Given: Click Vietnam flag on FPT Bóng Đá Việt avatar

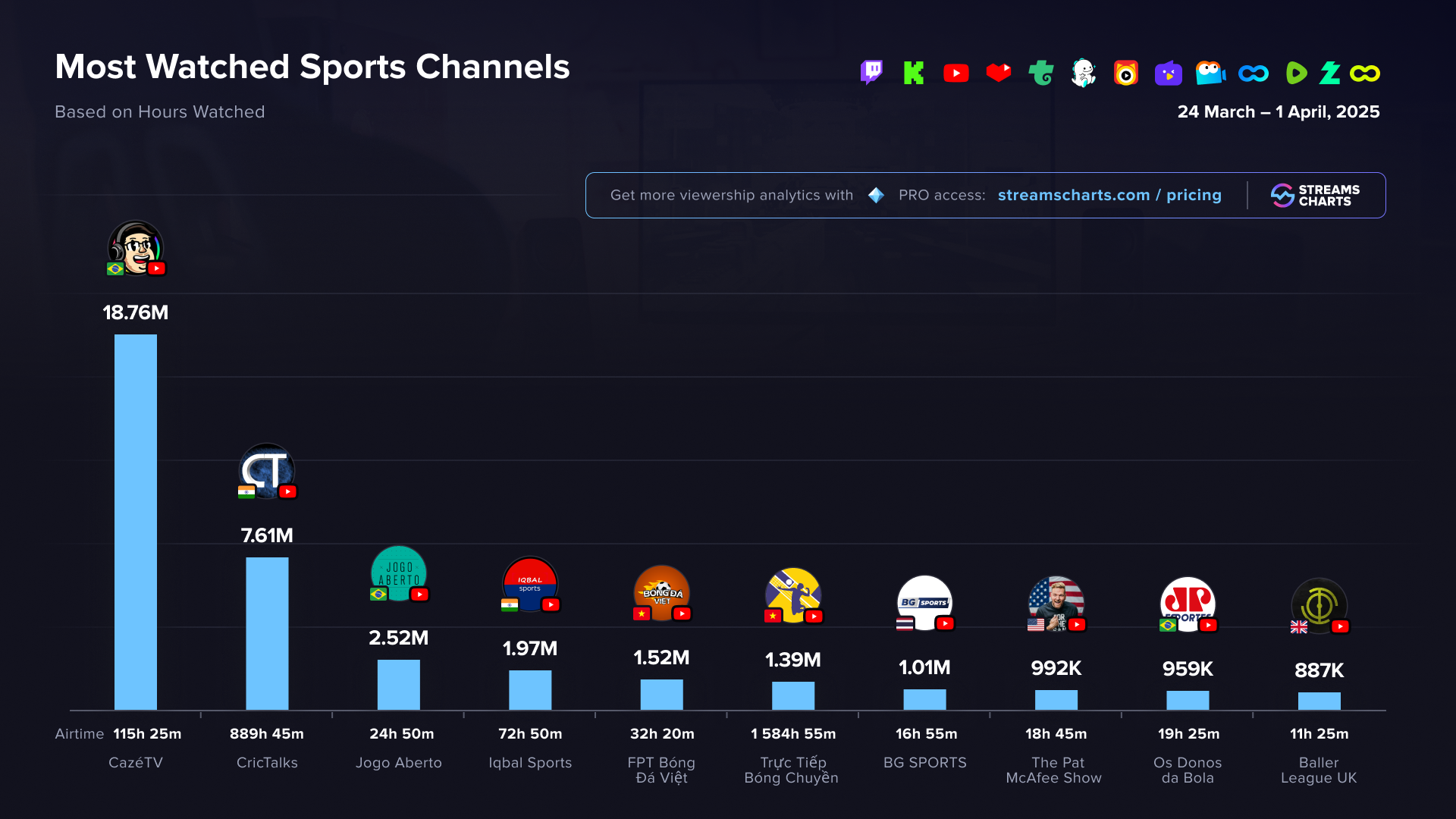Looking at the screenshot, I should 642,613.
